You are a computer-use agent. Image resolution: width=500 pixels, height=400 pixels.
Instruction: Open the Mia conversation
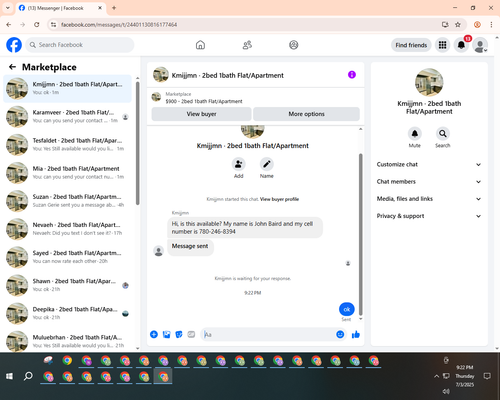coord(67,173)
